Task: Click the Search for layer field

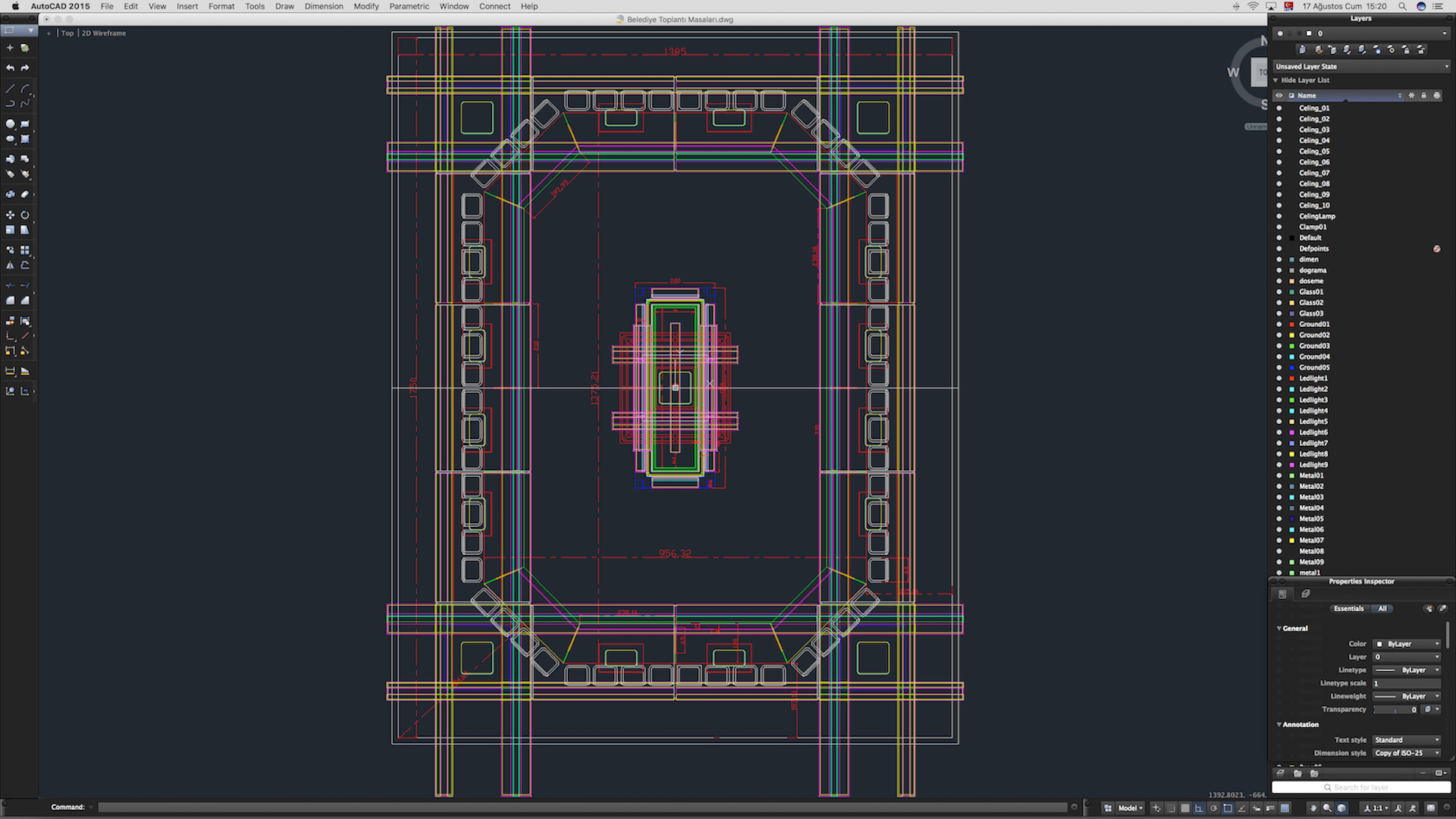Action: coord(1361,788)
